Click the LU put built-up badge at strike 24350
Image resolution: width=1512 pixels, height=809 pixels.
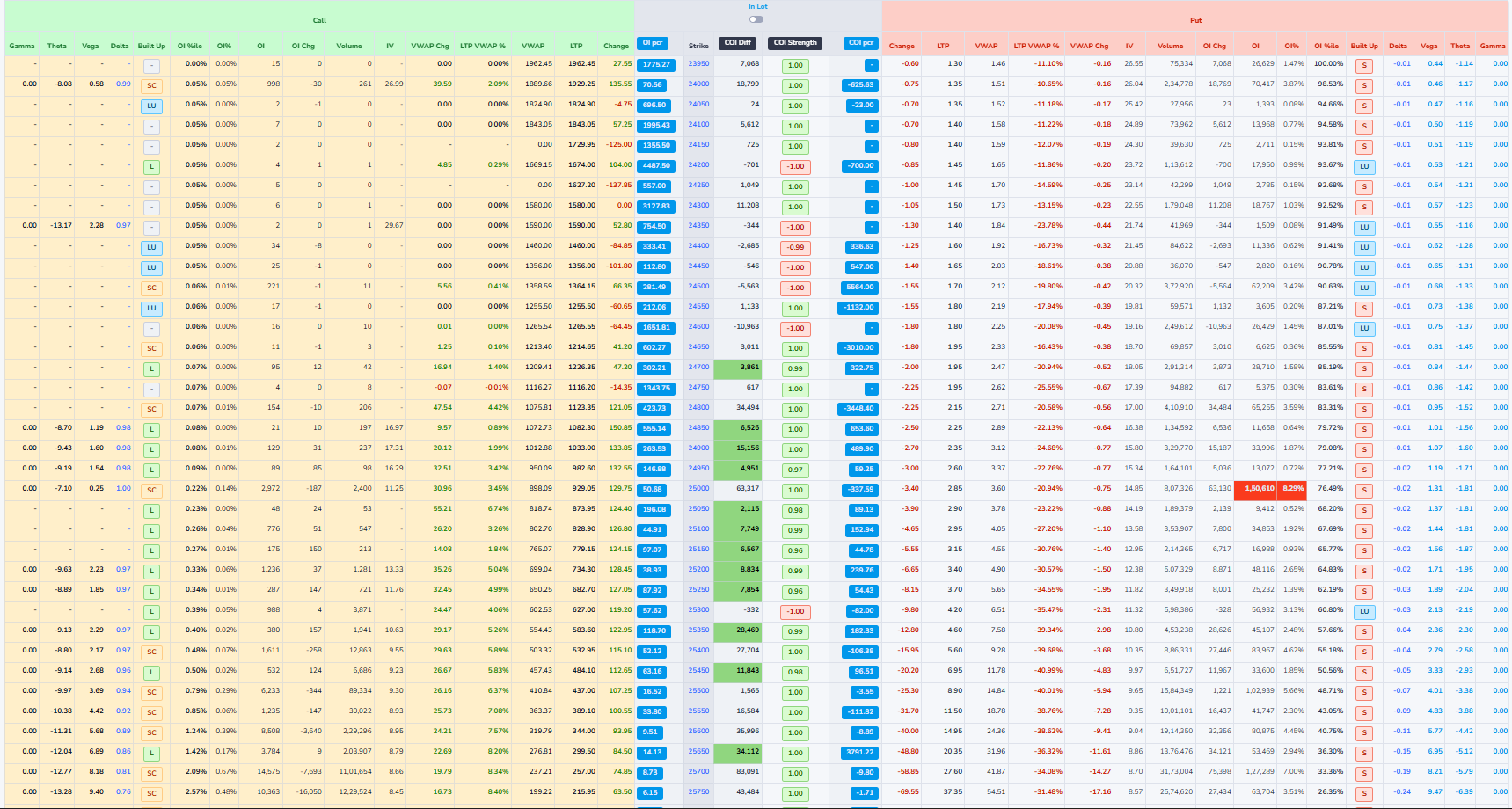[x=1364, y=227]
